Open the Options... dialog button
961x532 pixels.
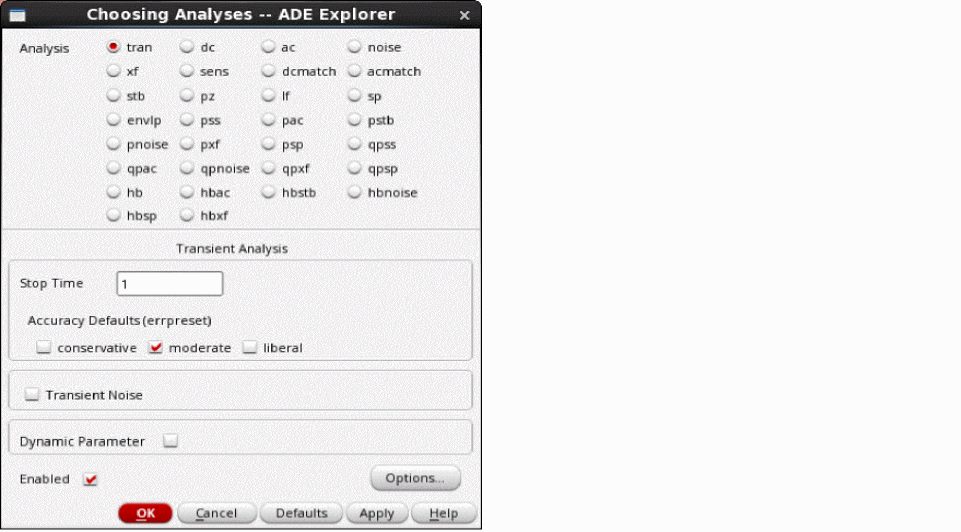[x=416, y=478]
